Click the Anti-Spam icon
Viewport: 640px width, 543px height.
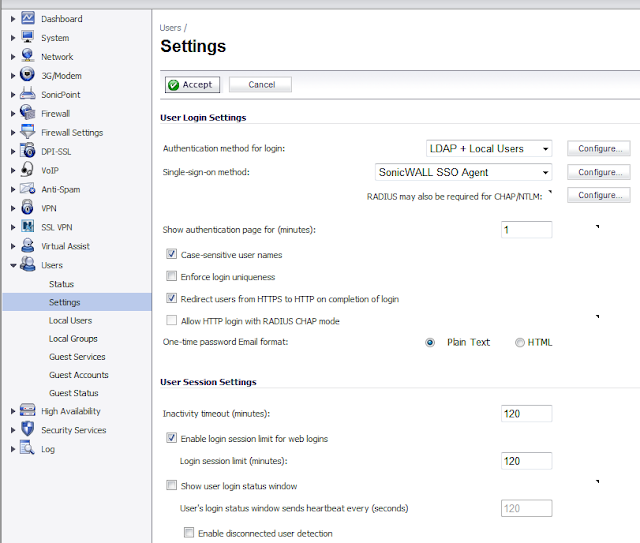tap(28, 189)
